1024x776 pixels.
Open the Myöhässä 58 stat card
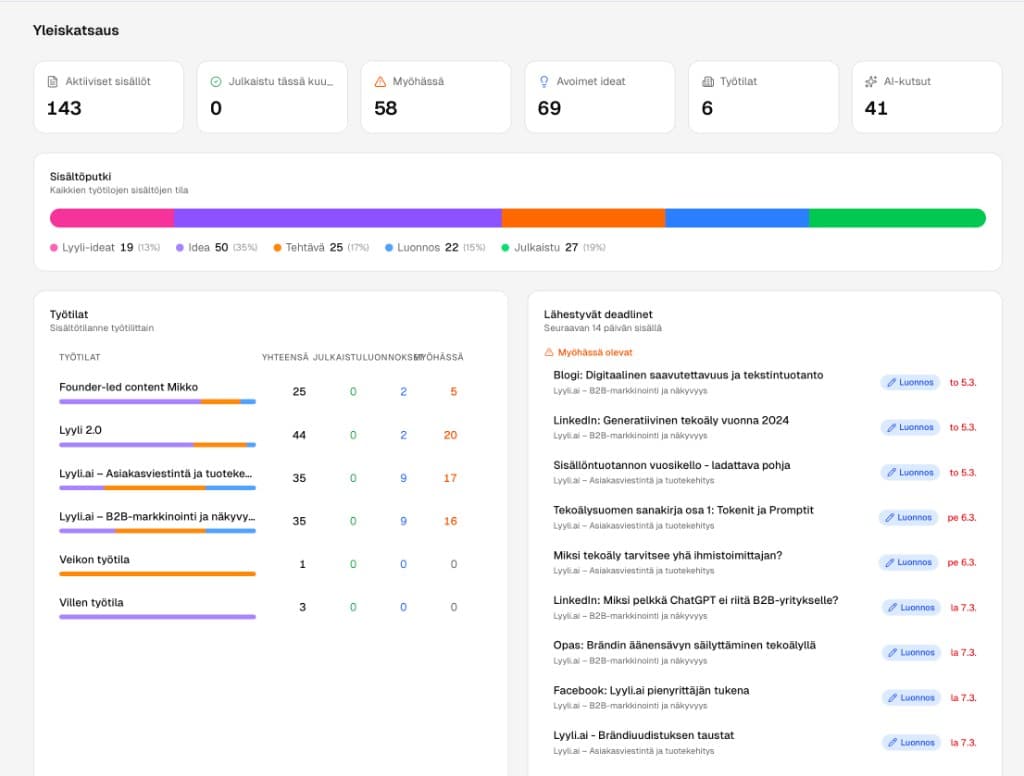tap(436, 97)
